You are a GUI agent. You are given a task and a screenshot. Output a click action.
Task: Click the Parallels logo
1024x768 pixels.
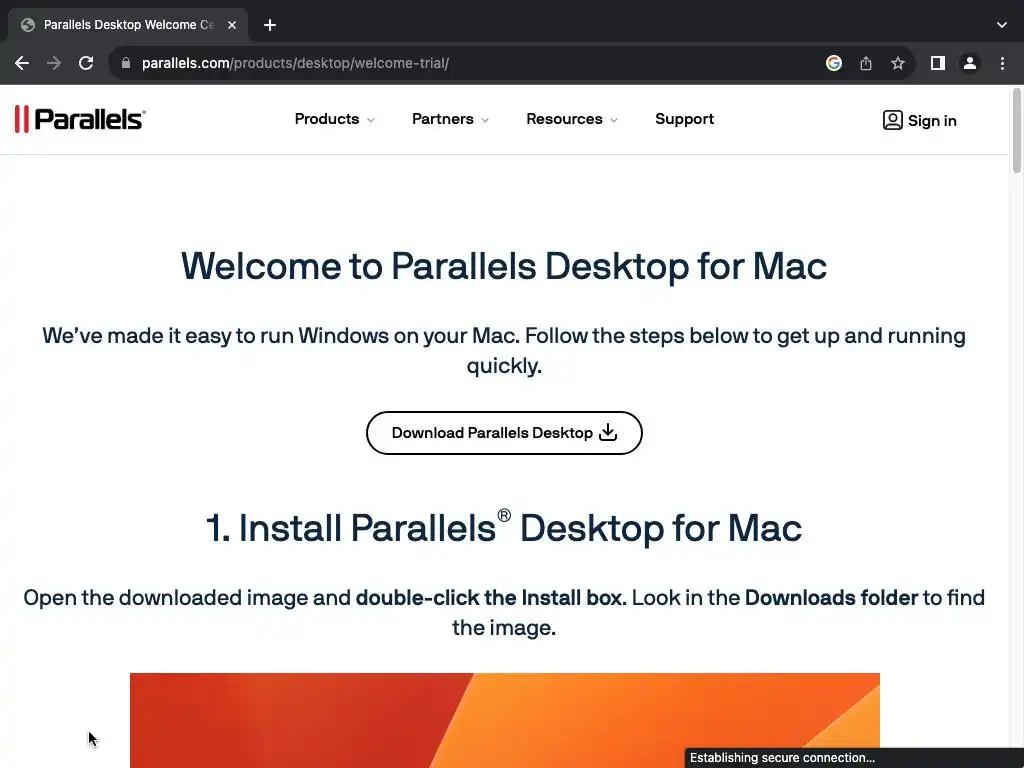[x=80, y=120]
